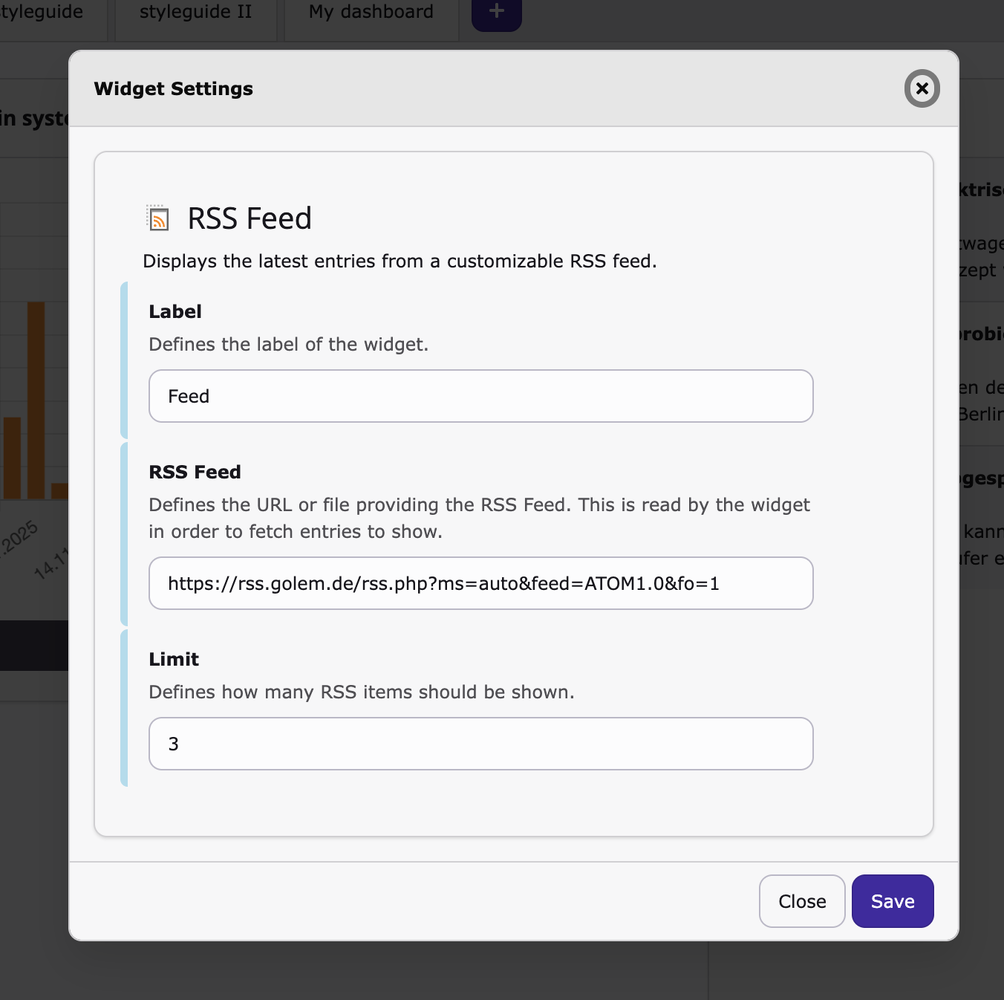Select the Limit field showing 3
Image resolution: width=1004 pixels, height=1000 pixels.
[480, 744]
